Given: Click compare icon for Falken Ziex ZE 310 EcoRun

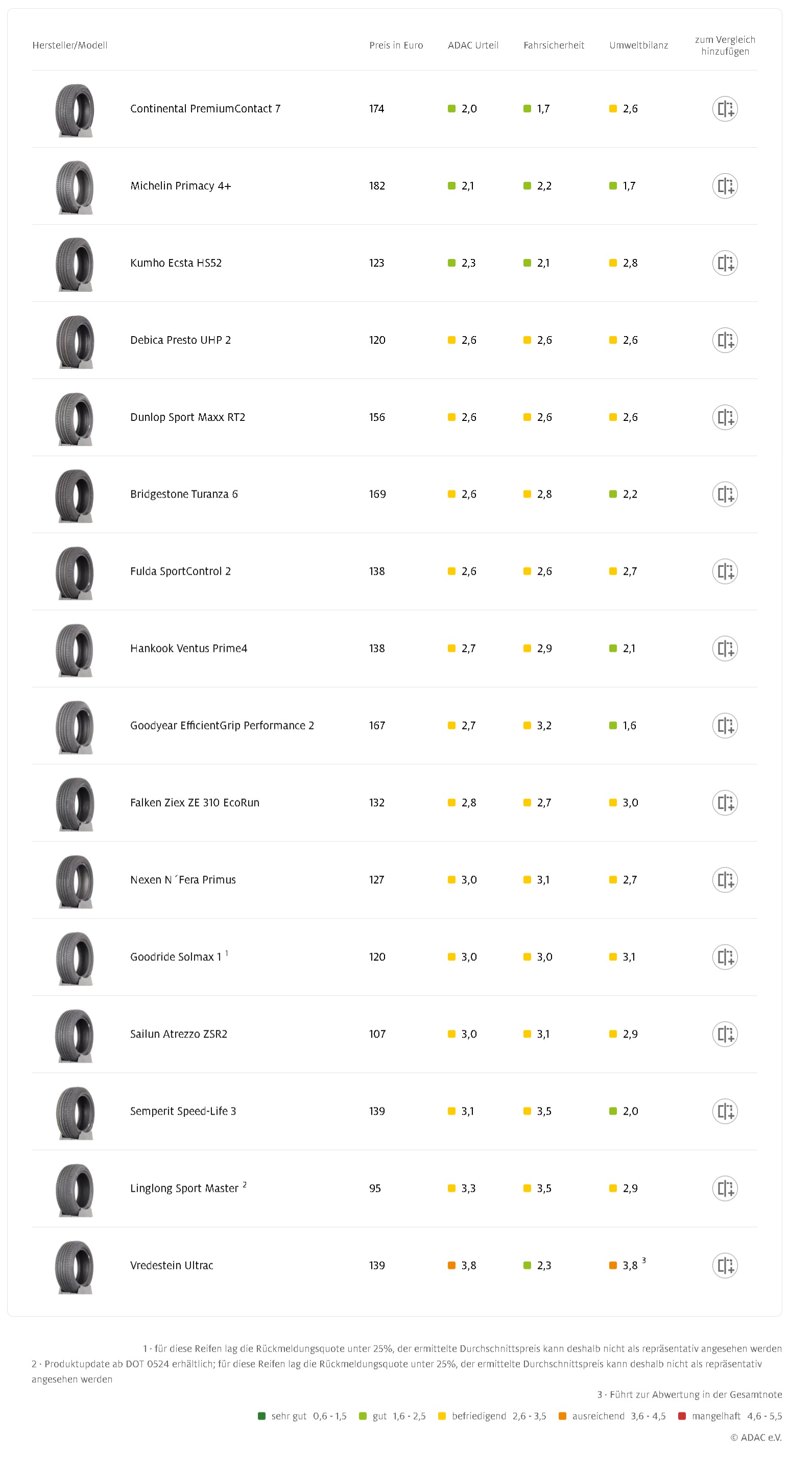Looking at the screenshot, I should point(725,802).
